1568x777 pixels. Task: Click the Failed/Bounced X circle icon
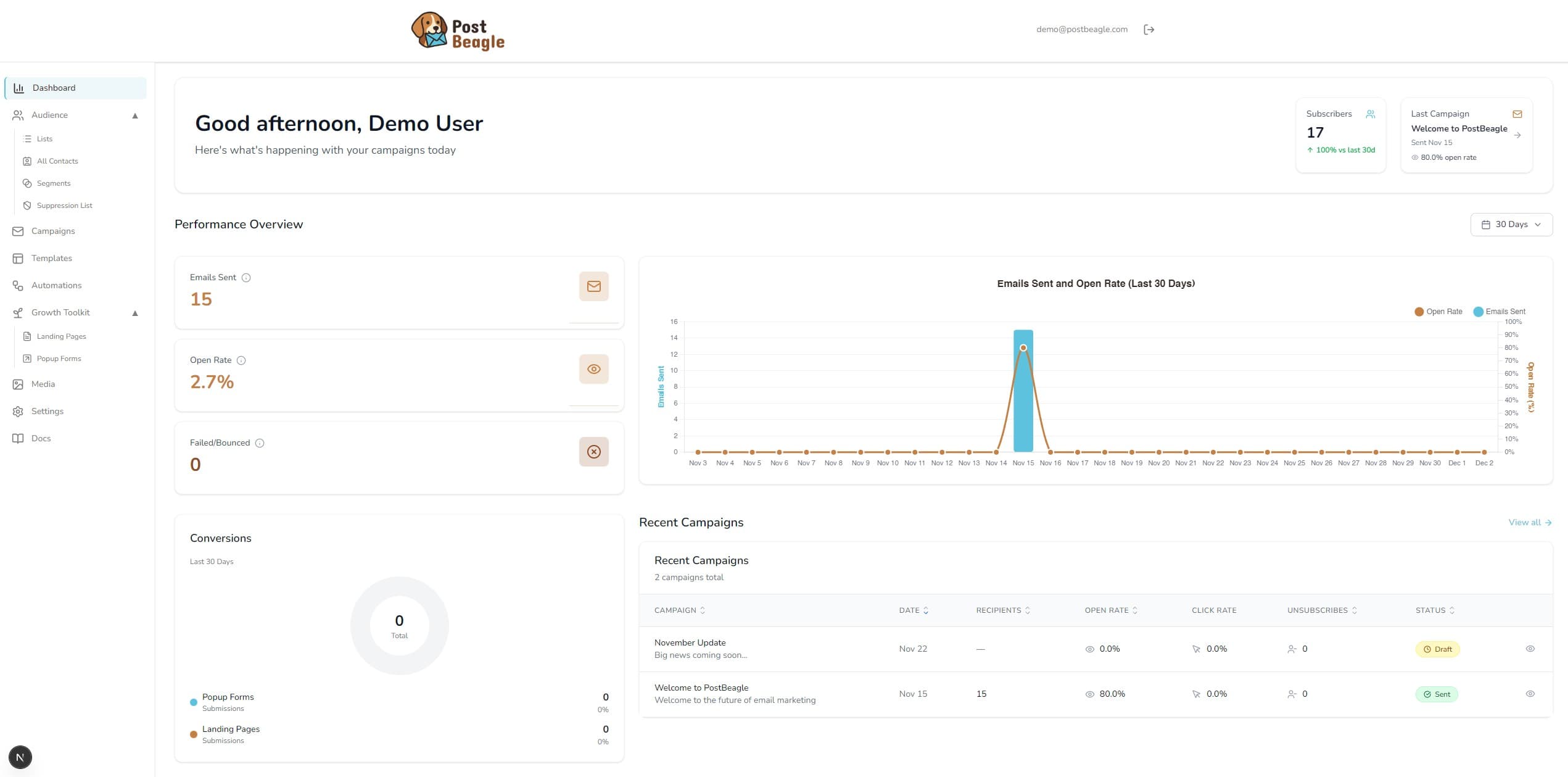(x=593, y=452)
